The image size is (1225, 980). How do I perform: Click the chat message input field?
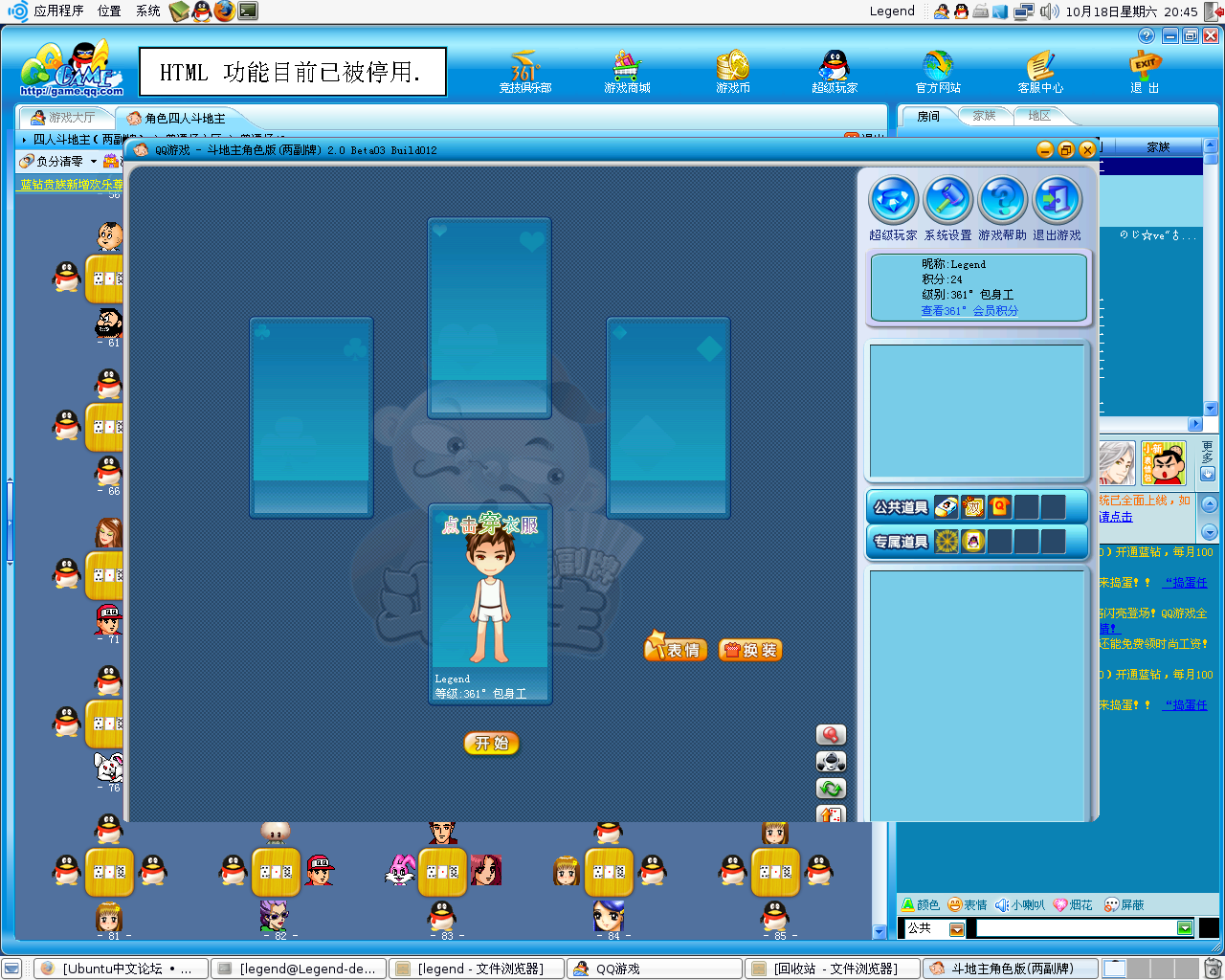pyautogui.click(x=1077, y=928)
